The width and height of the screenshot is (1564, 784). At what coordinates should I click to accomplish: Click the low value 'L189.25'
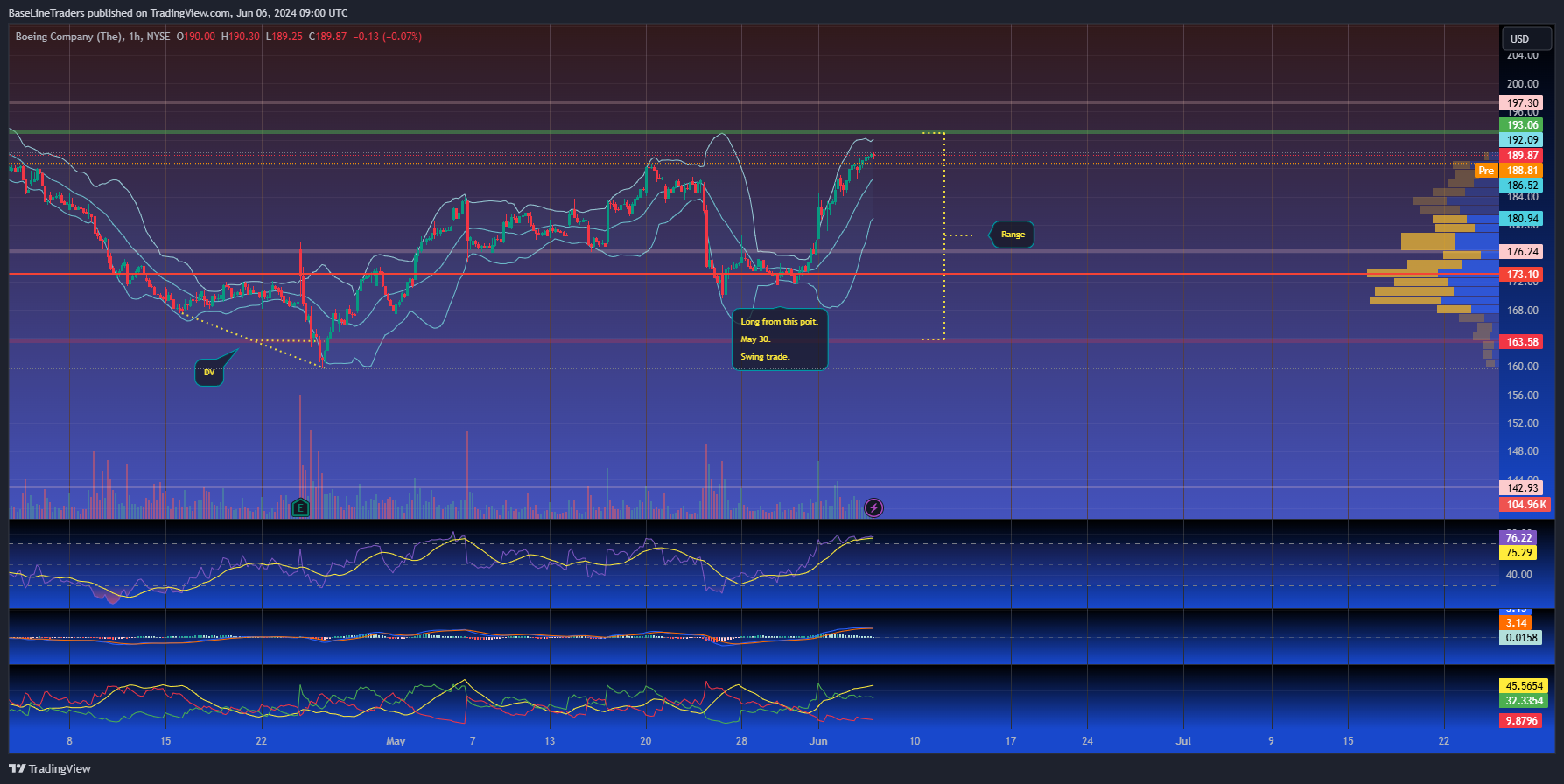(x=284, y=37)
